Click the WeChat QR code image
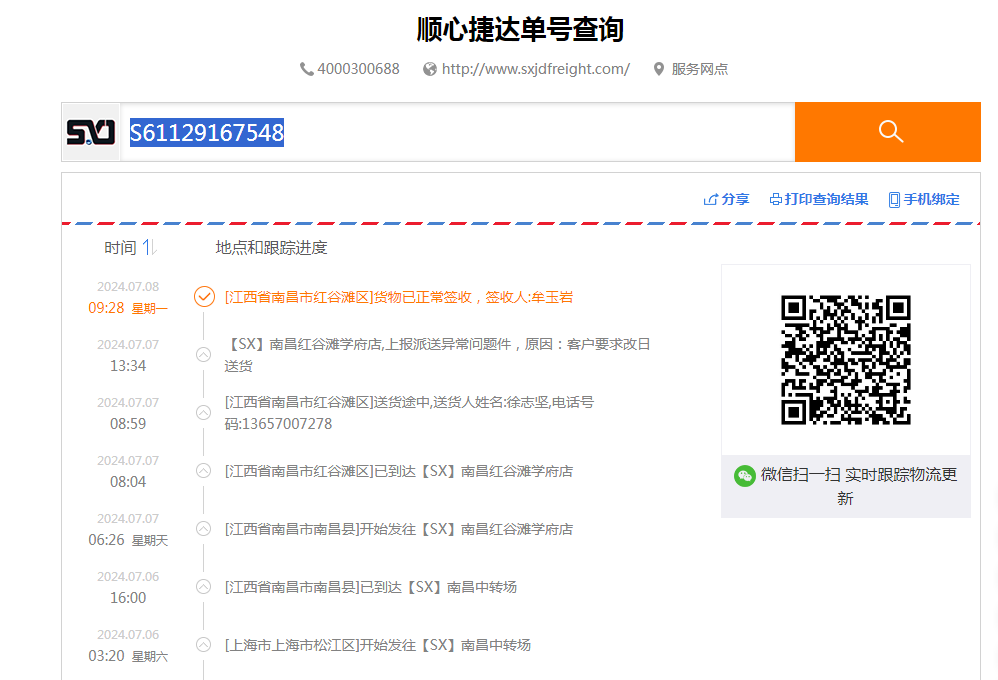 (x=846, y=360)
